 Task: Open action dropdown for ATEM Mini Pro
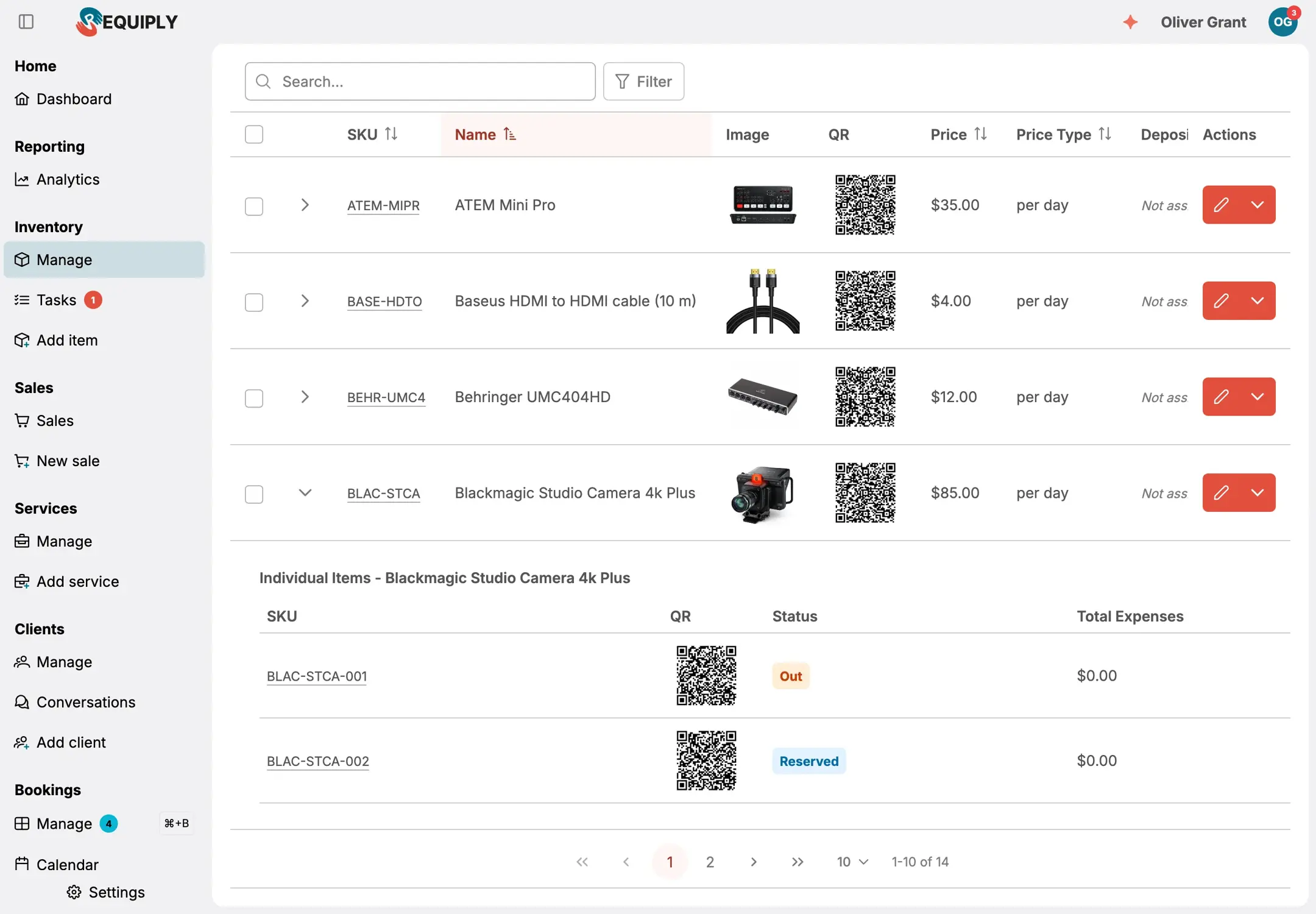click(1258, 205)
